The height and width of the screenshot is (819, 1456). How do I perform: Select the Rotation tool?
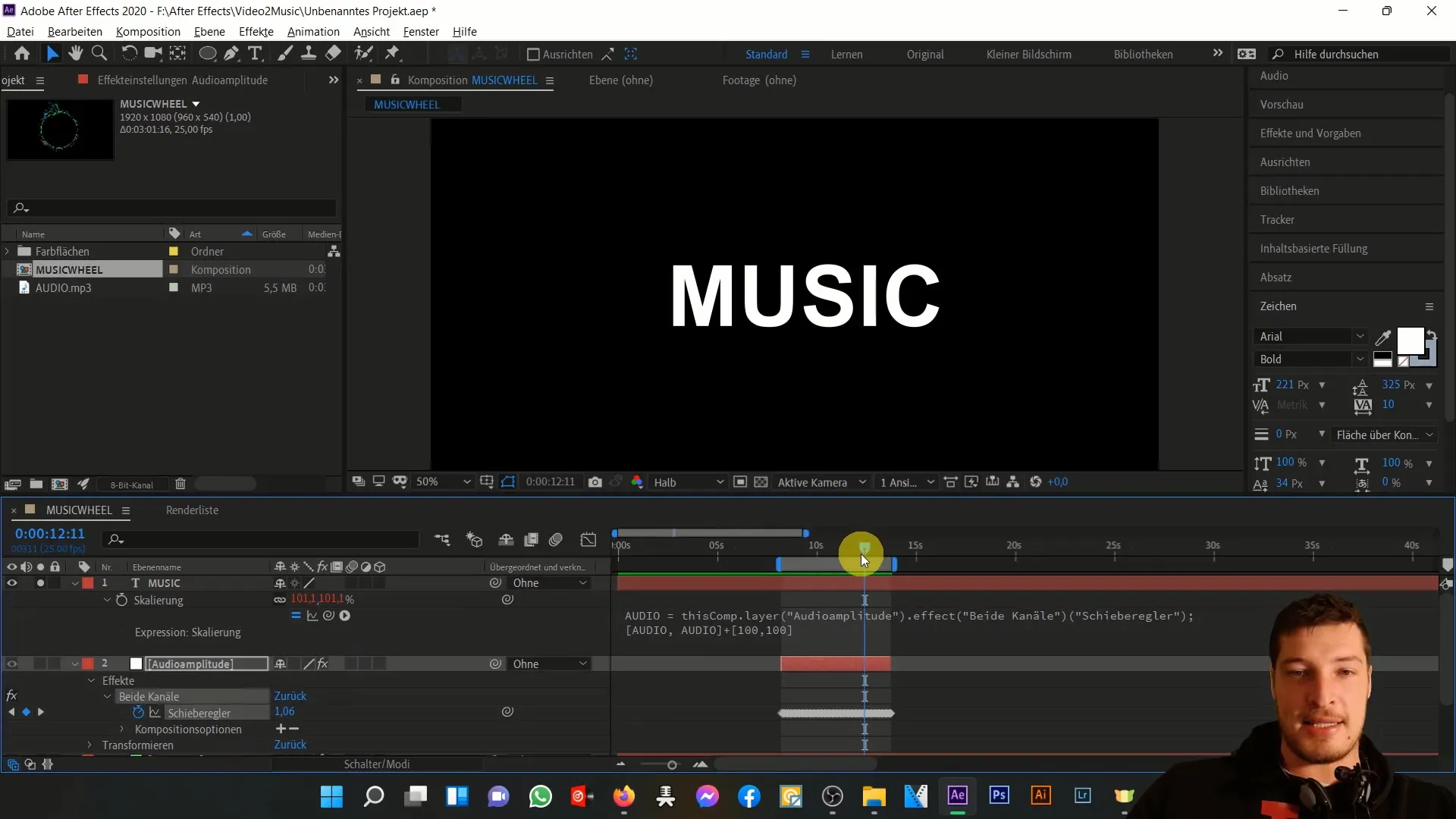tap(130, 53)
